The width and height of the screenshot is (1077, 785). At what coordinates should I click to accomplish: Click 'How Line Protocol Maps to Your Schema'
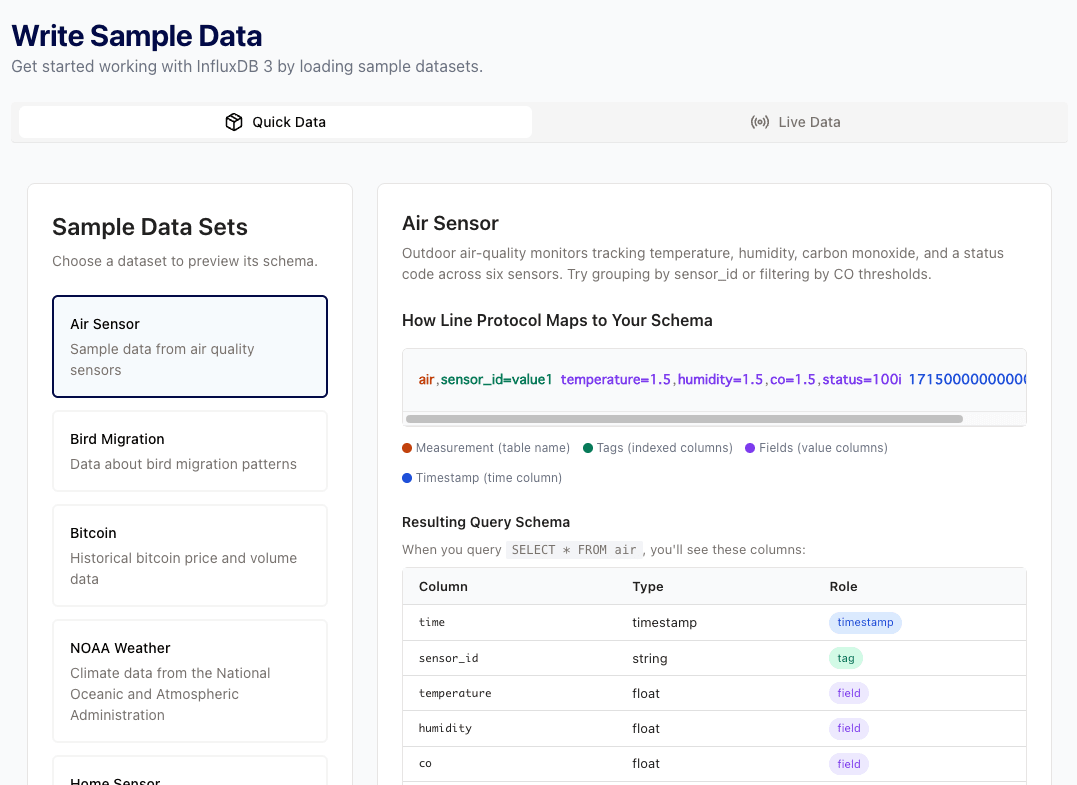click(x=557, y=321)
